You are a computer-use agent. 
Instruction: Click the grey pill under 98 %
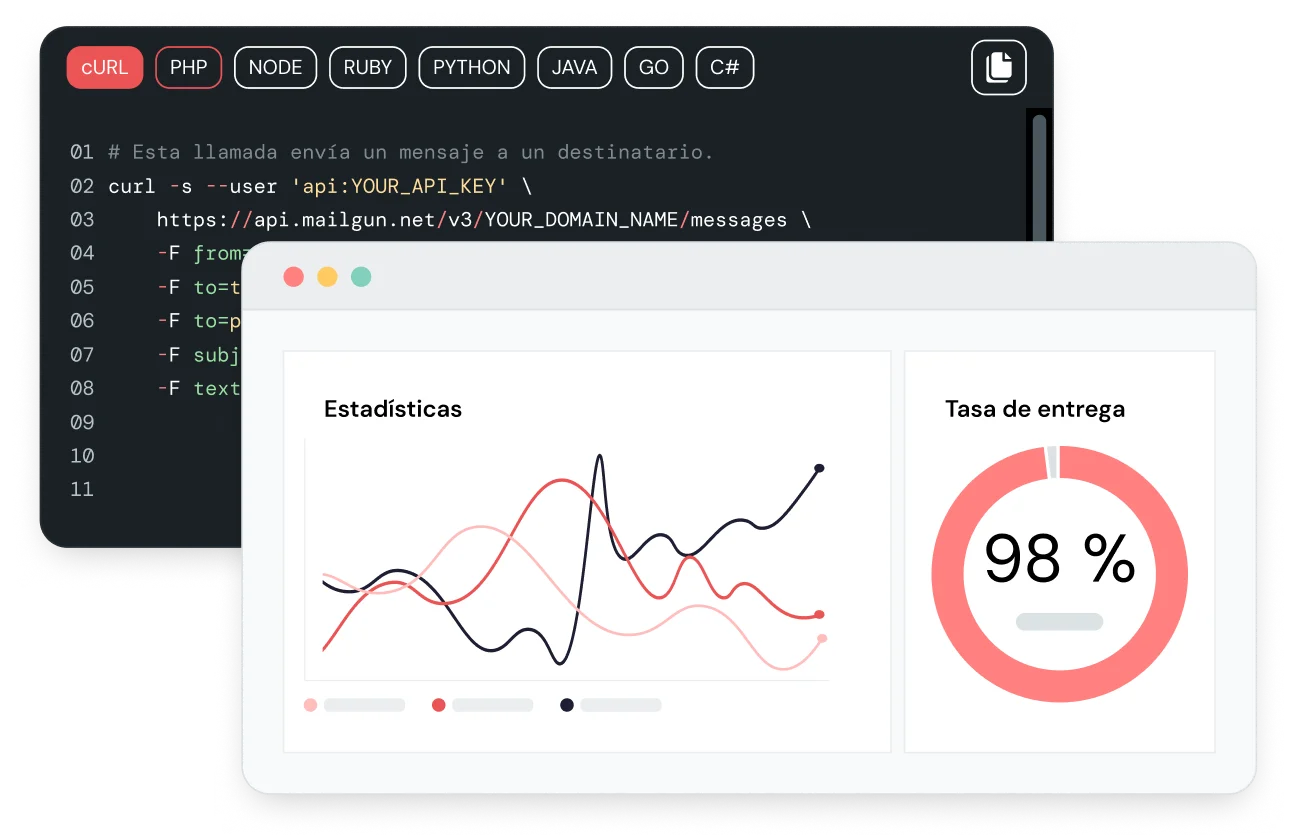[x=1059, y=622]
